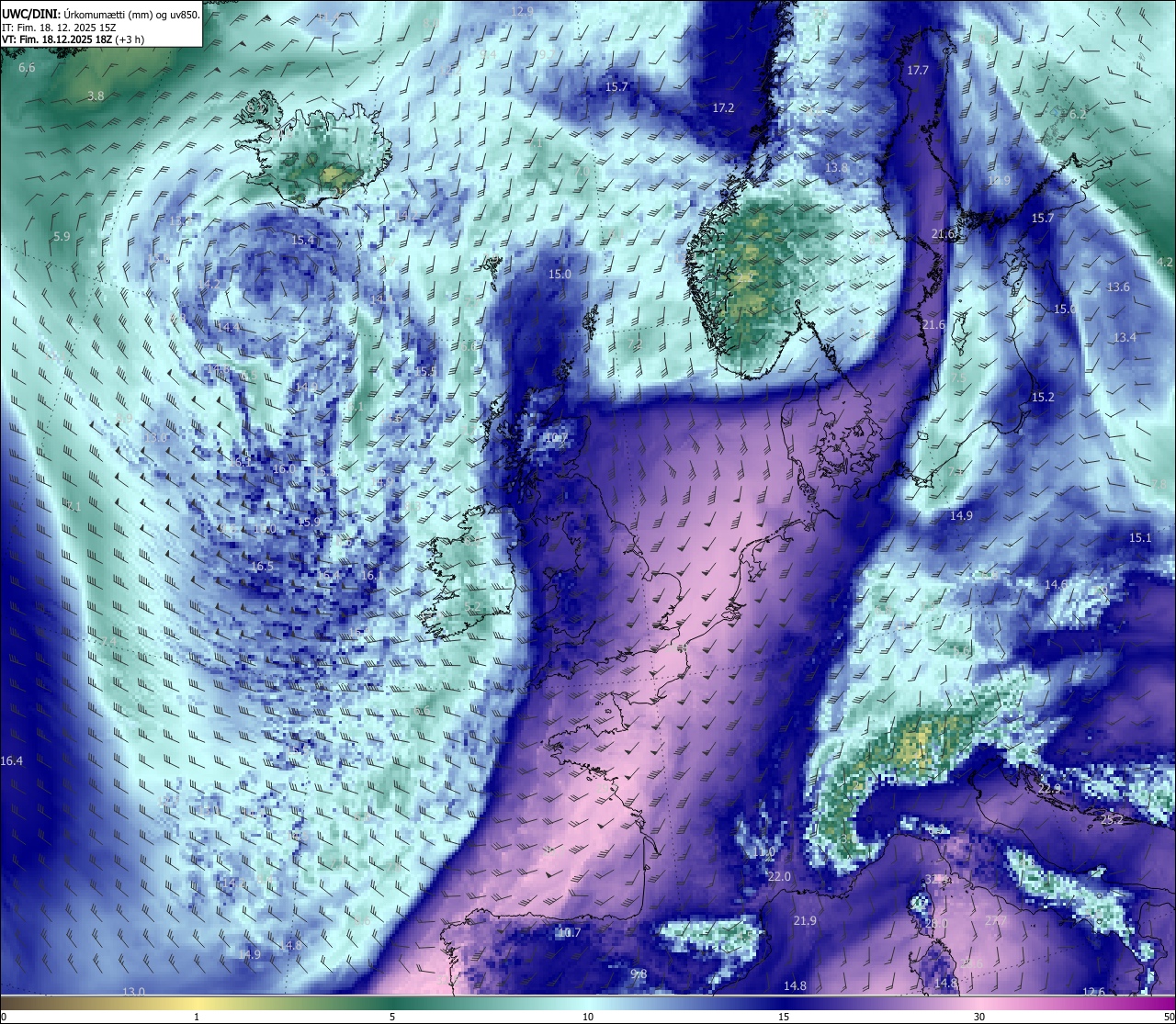Screen dimensions: 1176x1024
Task: Click the title text 'UWC/DINI: Úrkomumætti (mm) og uv850.'
Action: [x=101, y=14]
